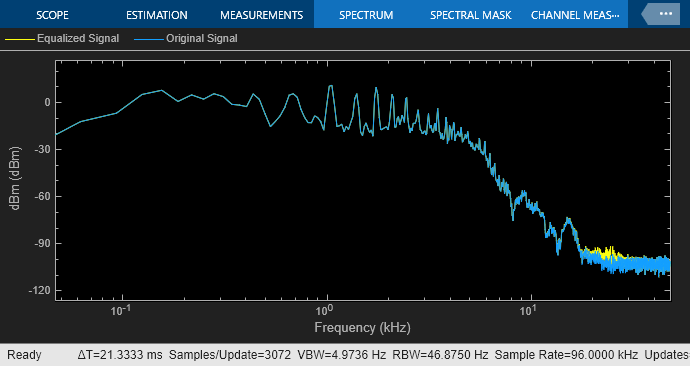Viewport: 690px width, 366px height.
Task: Select the SPECTRUM tab
Action: click(366, 15)
